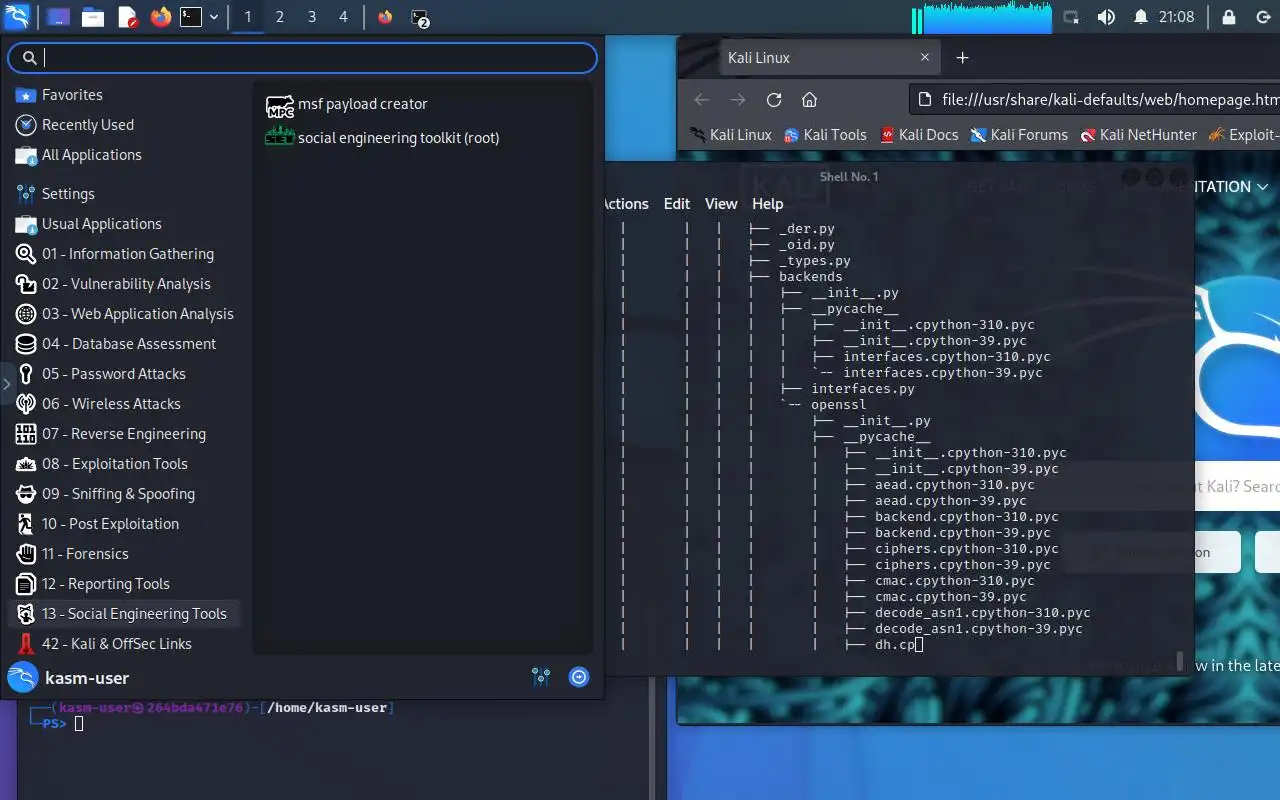Switch to workspace 3

(x=312, y=17)
